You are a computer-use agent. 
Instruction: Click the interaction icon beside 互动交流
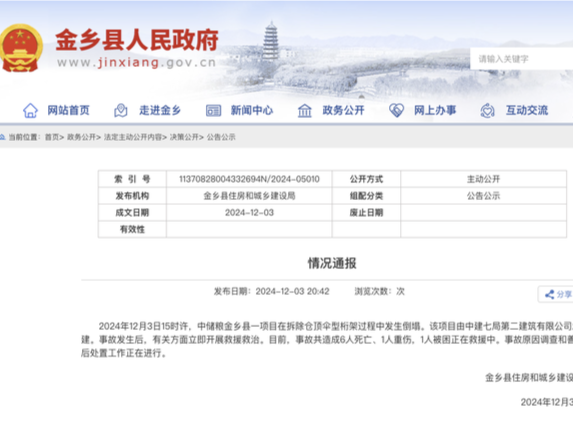(487, 110)
